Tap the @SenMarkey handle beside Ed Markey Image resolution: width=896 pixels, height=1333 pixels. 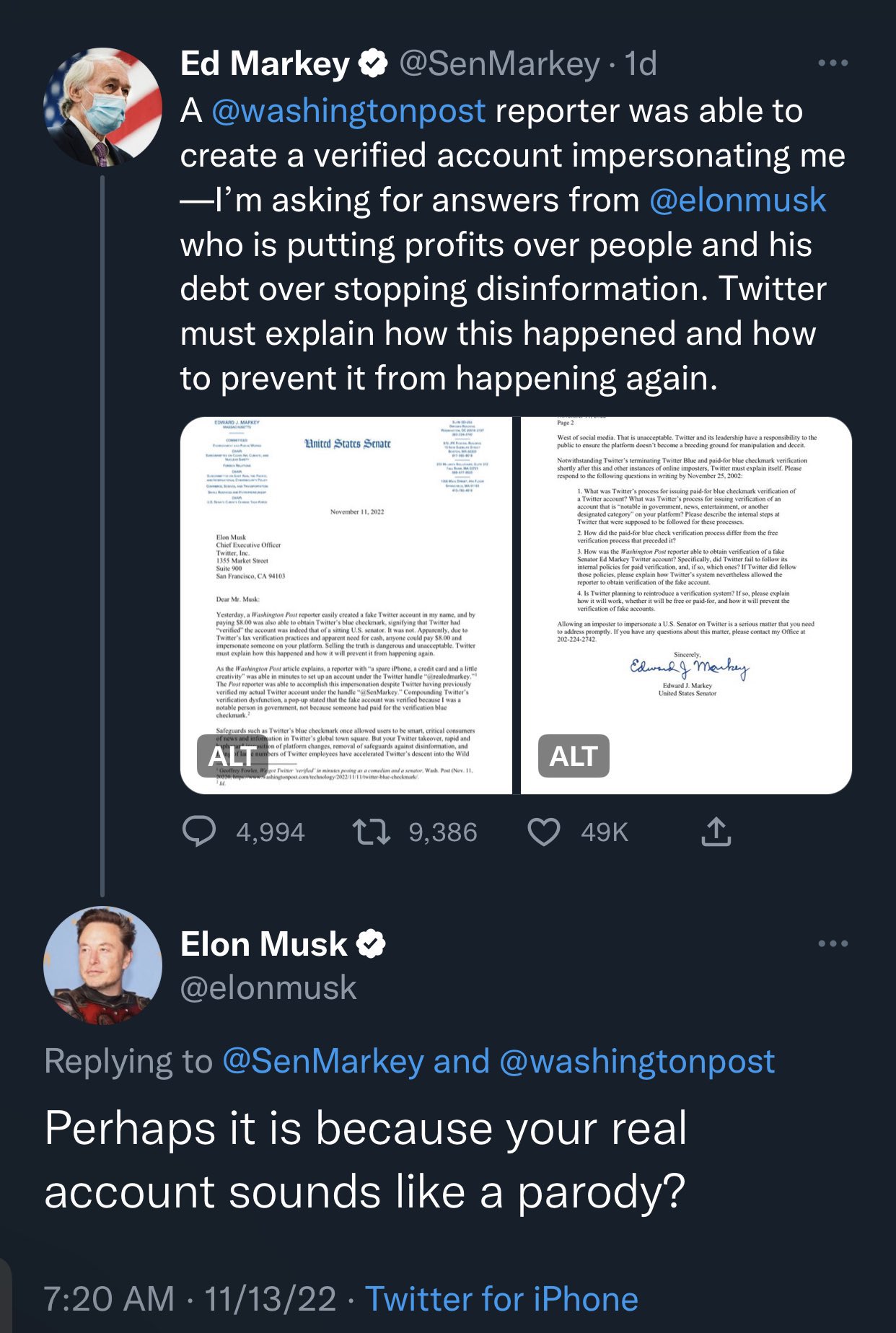click(499, 64)
